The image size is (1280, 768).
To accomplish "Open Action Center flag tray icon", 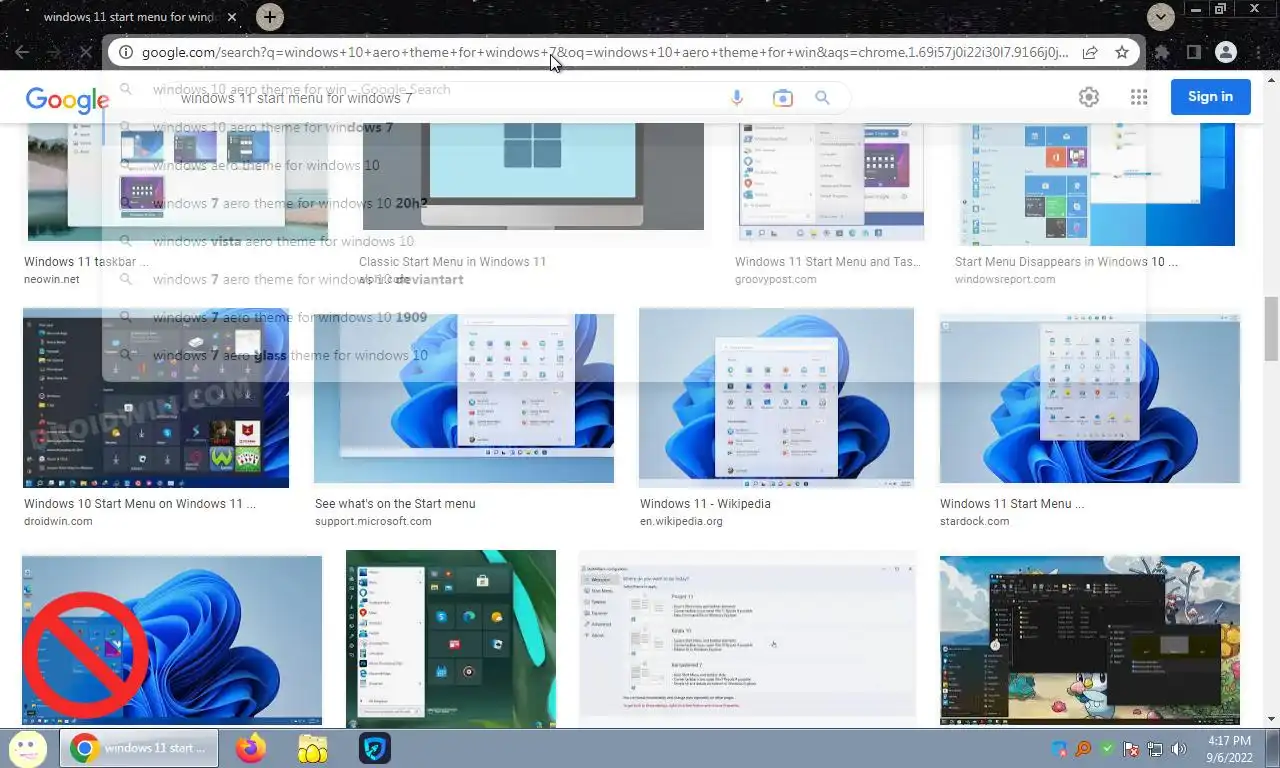I will [x=1131, y=748].
